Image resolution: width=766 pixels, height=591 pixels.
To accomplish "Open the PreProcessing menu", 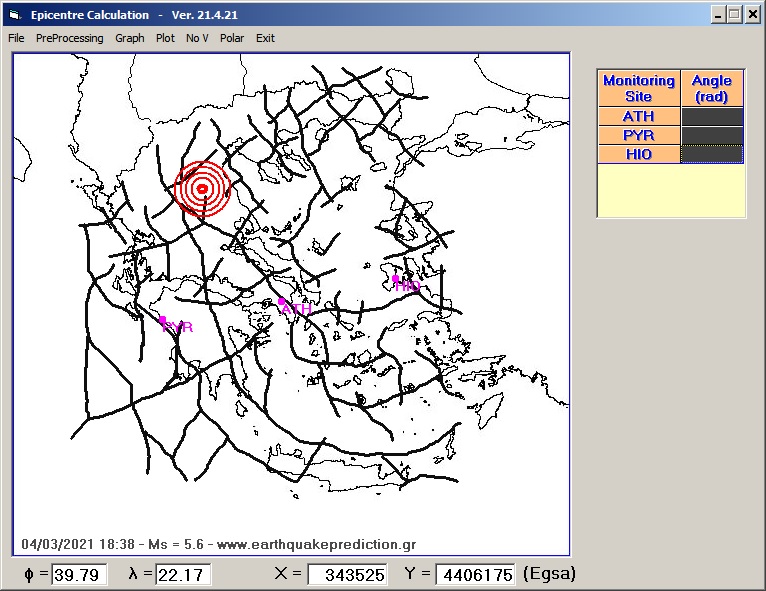I will click(x=69, y=38).
